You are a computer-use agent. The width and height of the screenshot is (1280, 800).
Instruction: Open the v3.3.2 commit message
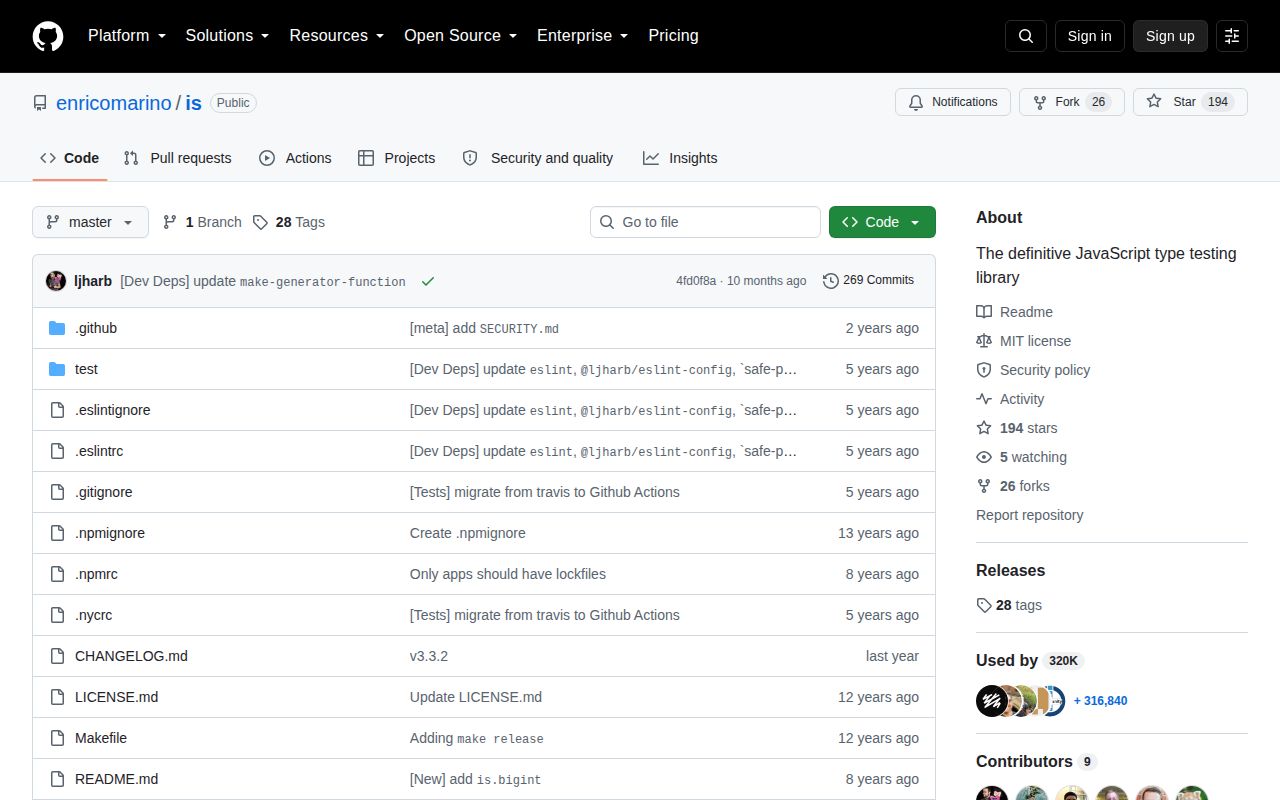429,656
